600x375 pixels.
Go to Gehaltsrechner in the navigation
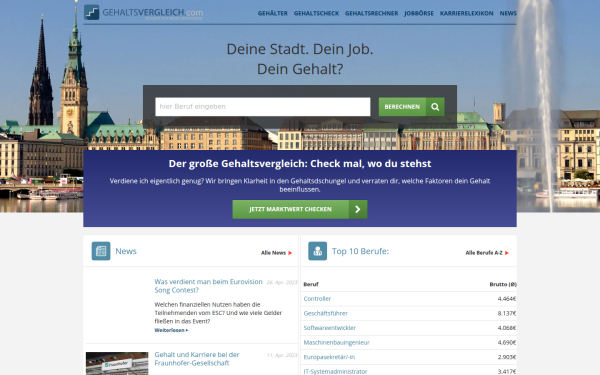pyautogui.click(x=371, y=13)
